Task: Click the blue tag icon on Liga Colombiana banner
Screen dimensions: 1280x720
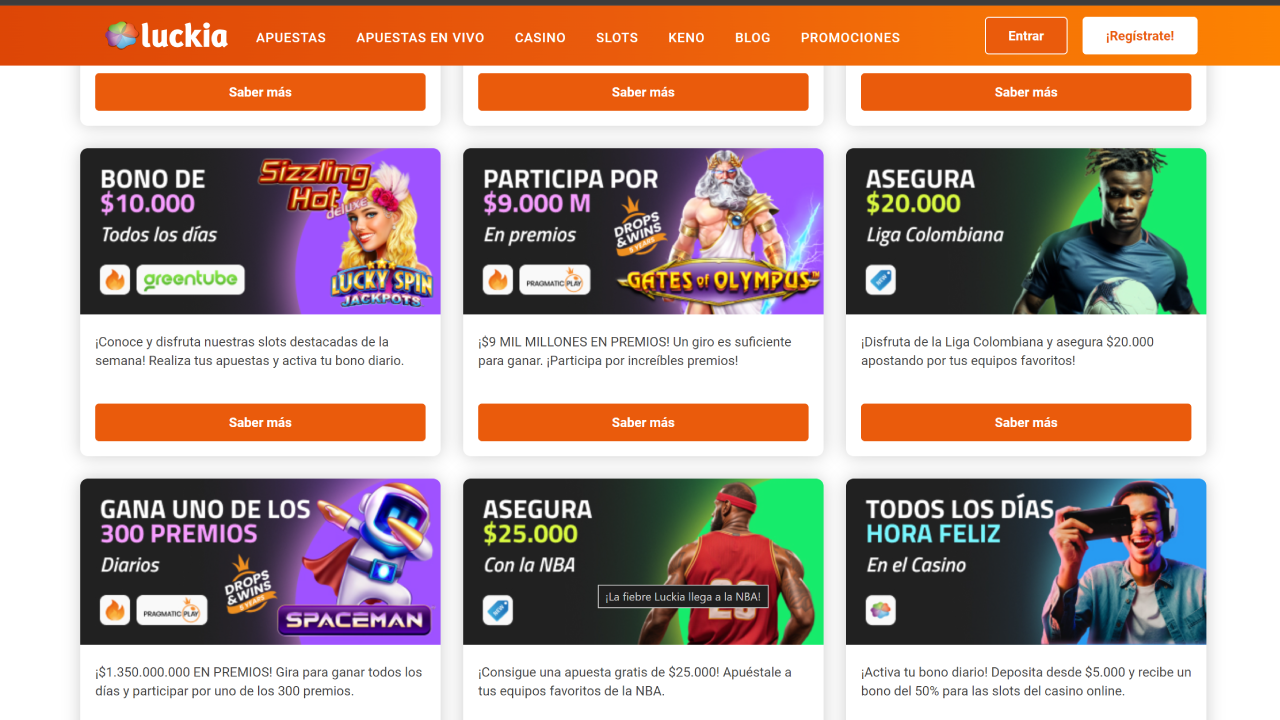Action: pyautogui.click(x=881, y=280)
